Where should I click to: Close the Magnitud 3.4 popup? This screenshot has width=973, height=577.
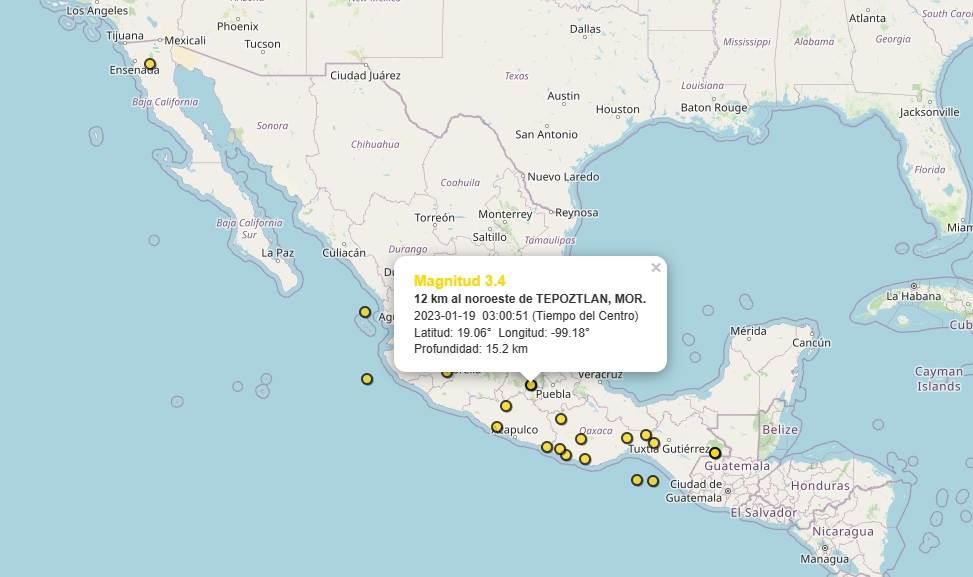click(x=656, y=267)
